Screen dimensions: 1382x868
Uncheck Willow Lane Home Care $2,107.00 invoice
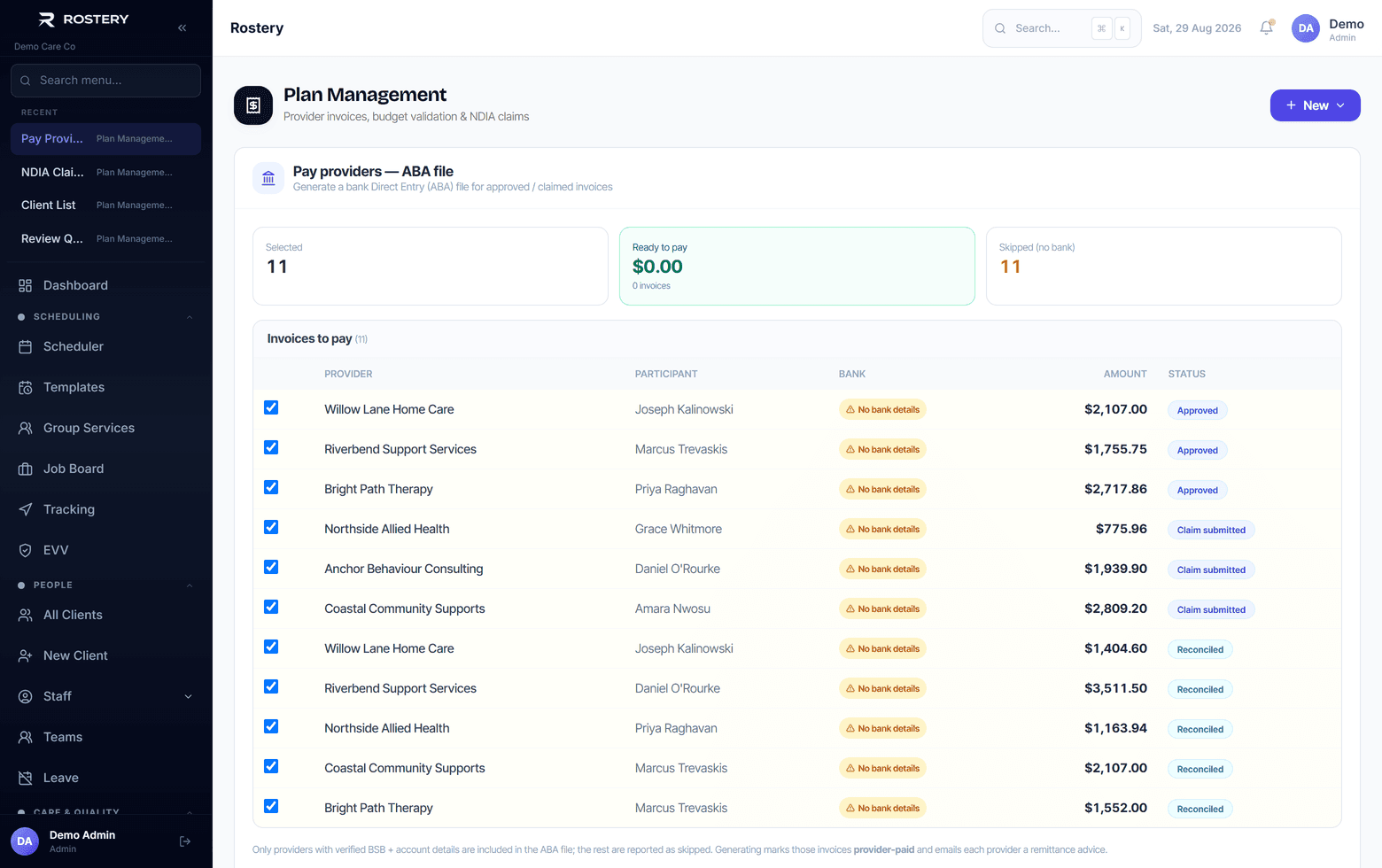[x=271, y=407]
